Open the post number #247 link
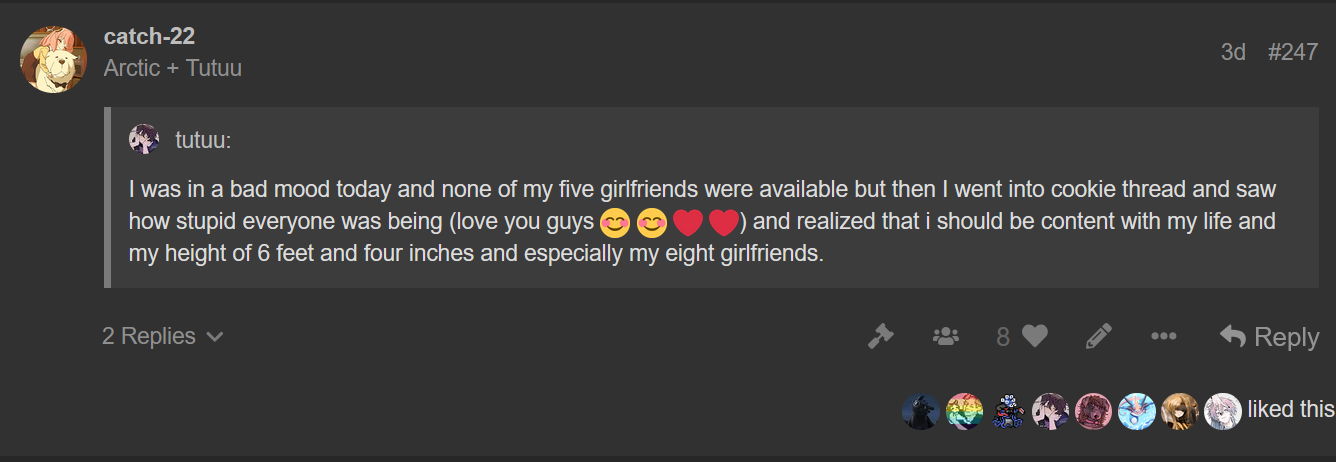 pyautogui.click(x=1292, y=52)
